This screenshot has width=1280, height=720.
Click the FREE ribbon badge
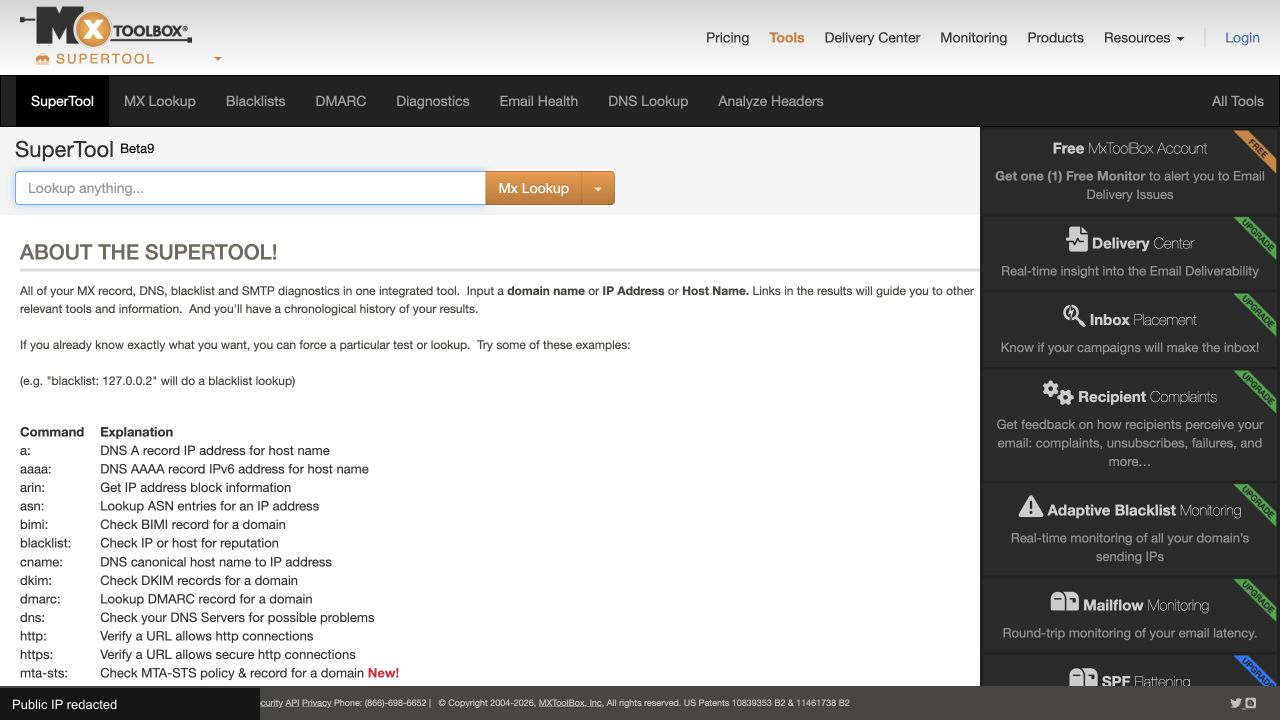[1258, 150]
